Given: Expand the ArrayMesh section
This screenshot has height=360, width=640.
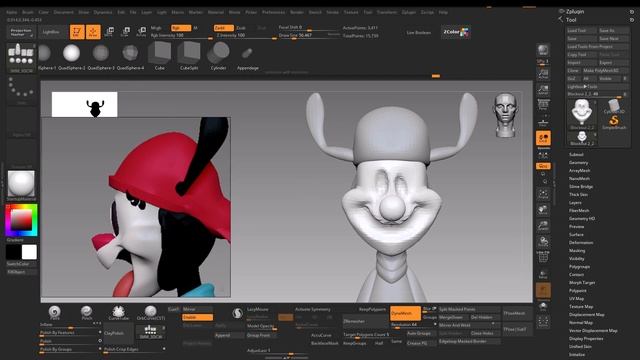Looking at the screenshot, I should (580, 171).
